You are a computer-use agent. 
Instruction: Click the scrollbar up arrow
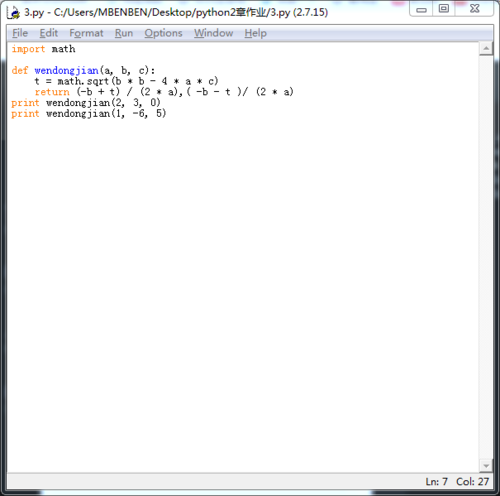(486, 49)
